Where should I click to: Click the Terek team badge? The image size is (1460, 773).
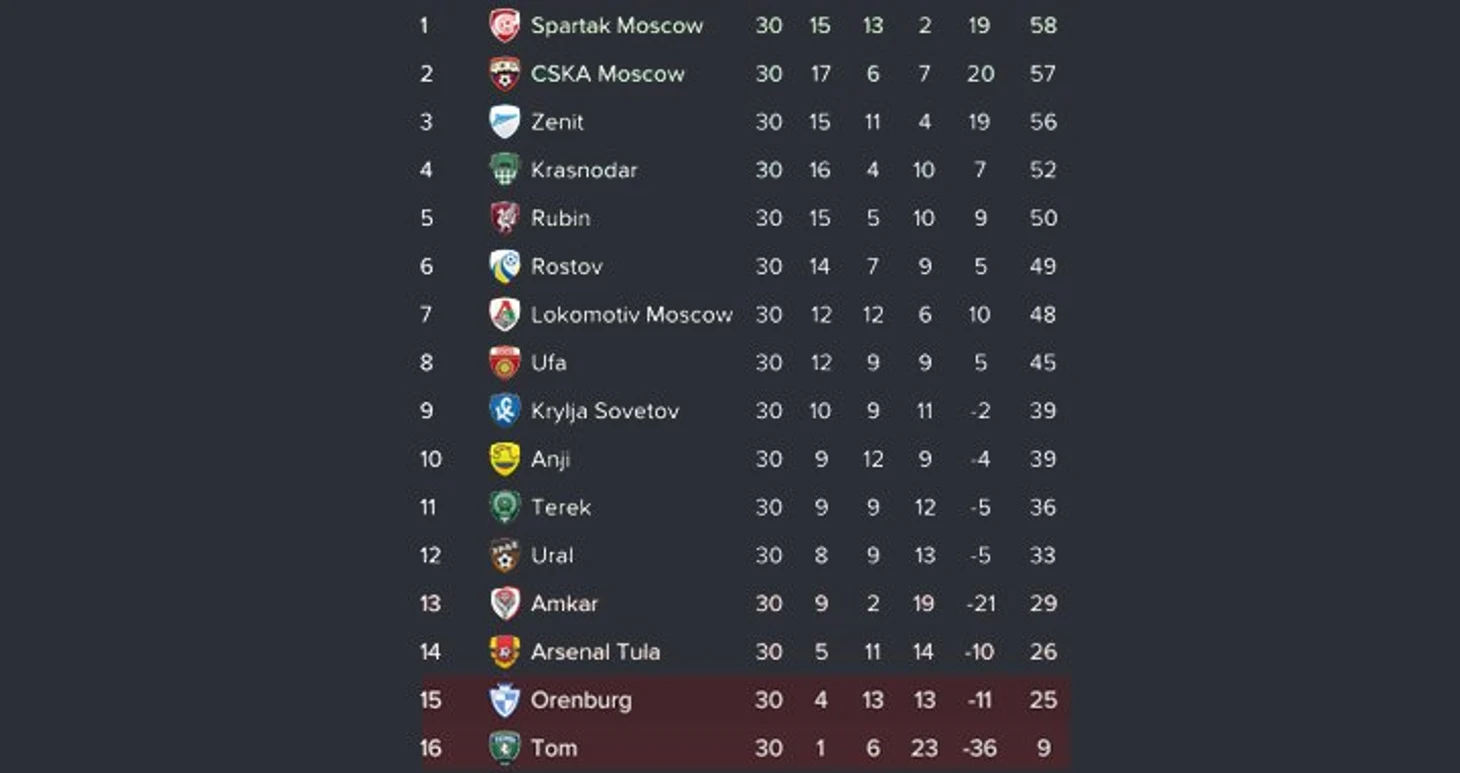point(504,507)
